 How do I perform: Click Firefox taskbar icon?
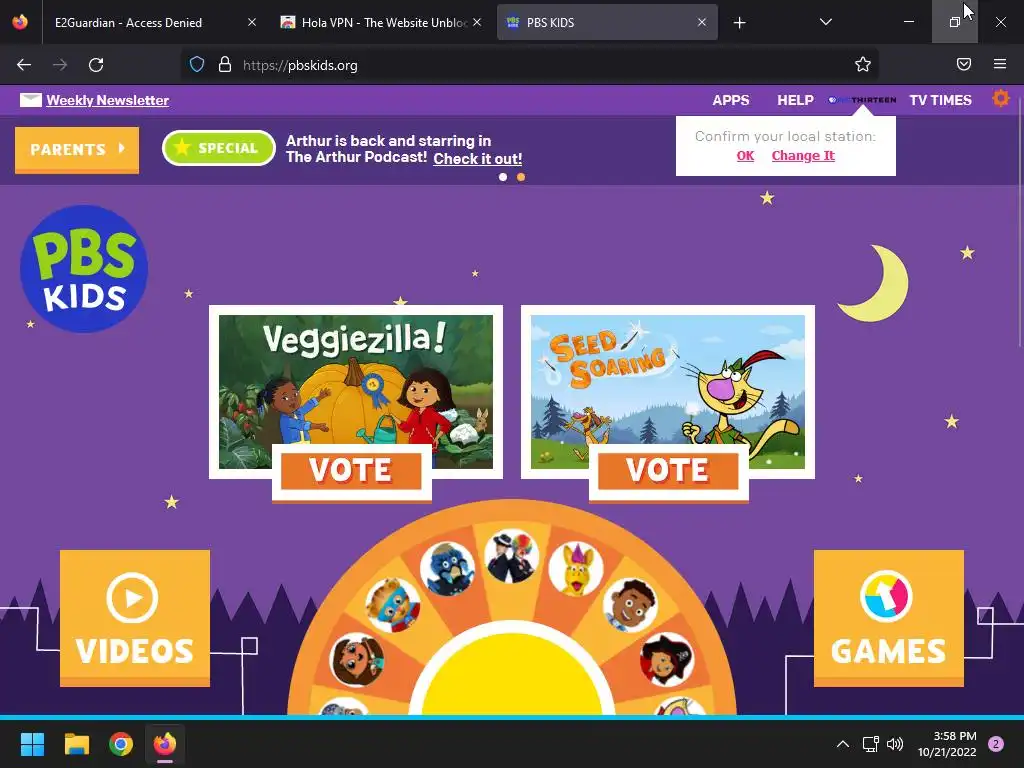point(165,744)
